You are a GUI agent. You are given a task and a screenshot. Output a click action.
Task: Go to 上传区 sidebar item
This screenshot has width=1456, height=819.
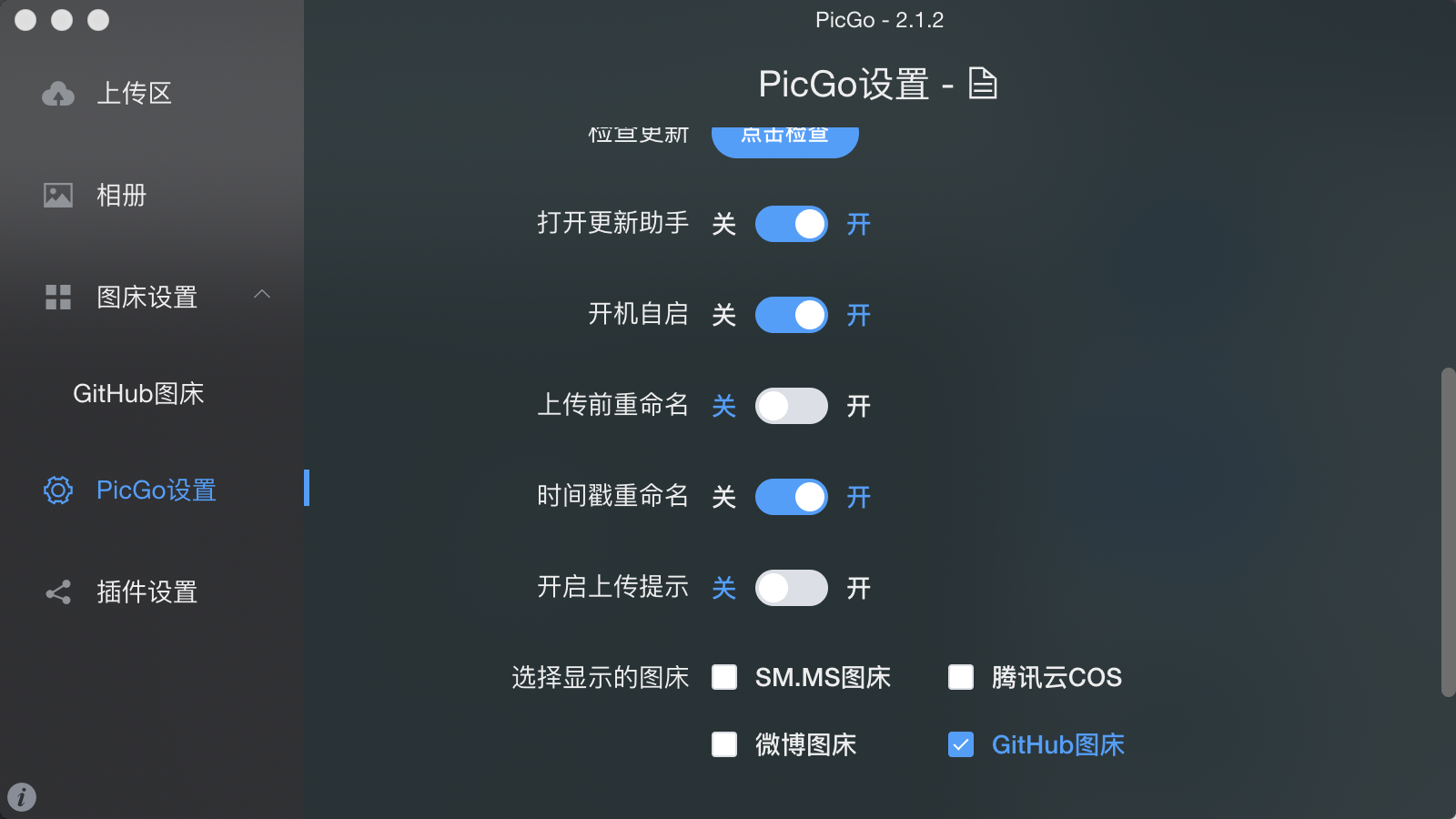134,93
